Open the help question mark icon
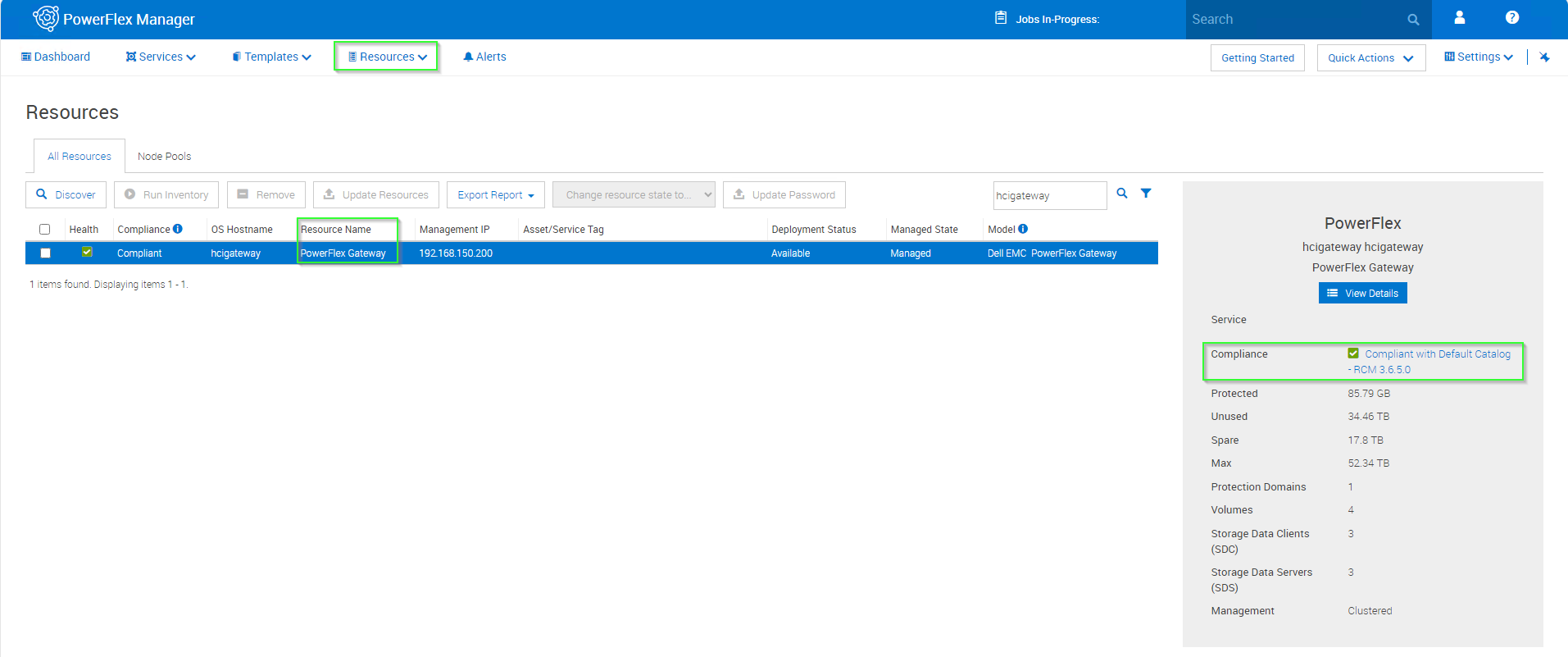The width and height of the screenshot is (1568, 657). click(1511, 17)
